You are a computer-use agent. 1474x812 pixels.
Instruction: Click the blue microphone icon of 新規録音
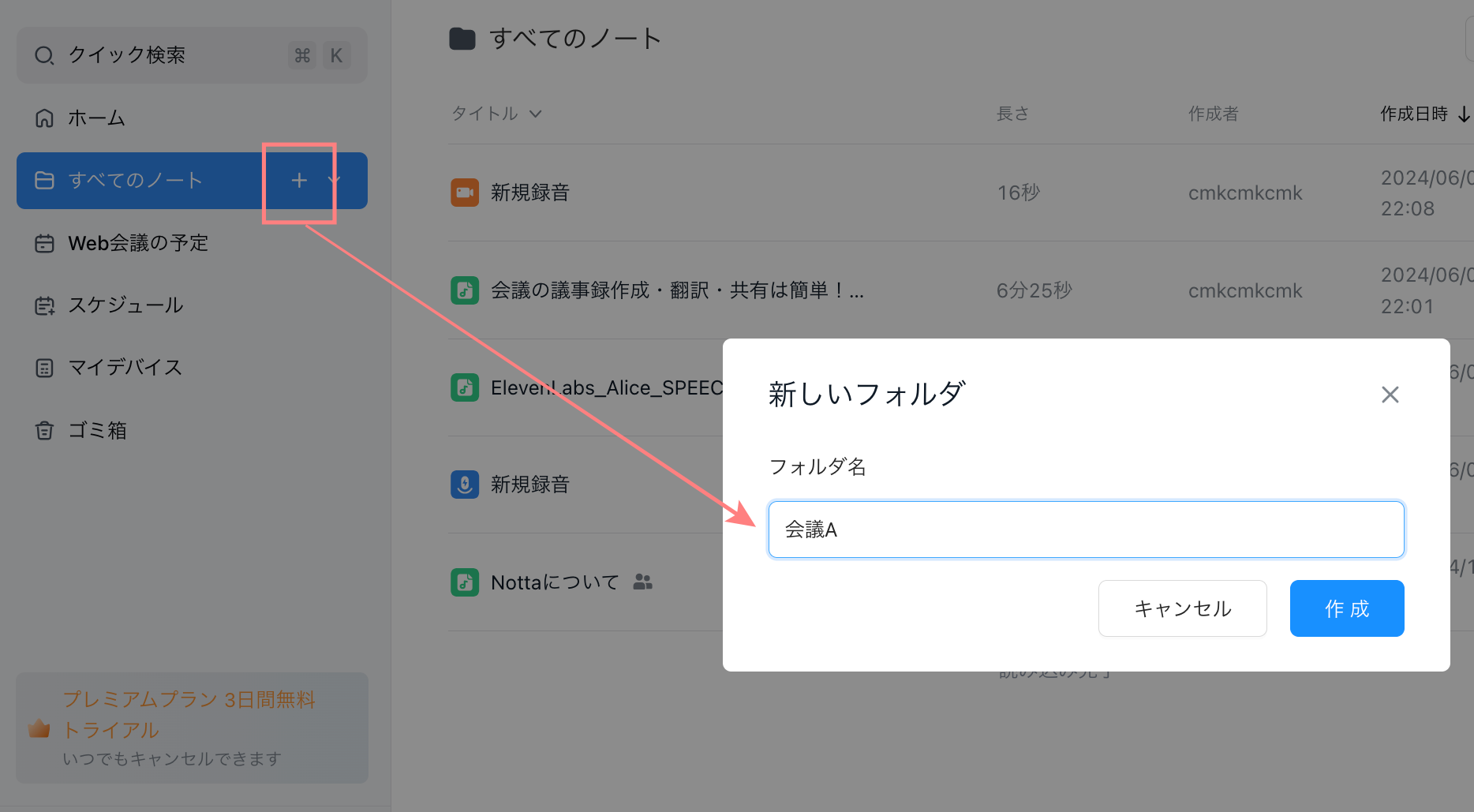point(465,485)
